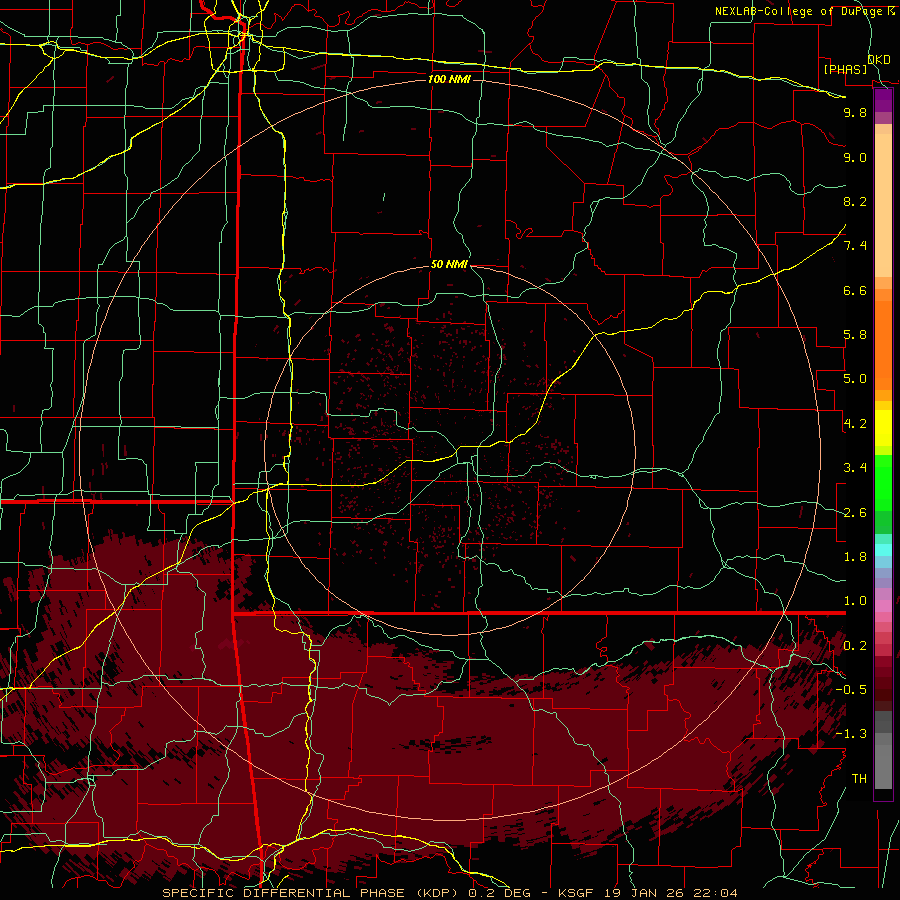Viewport: 900px width, 900px height.
Task: Click the 4.2 scale value
Action: [855, 424]
